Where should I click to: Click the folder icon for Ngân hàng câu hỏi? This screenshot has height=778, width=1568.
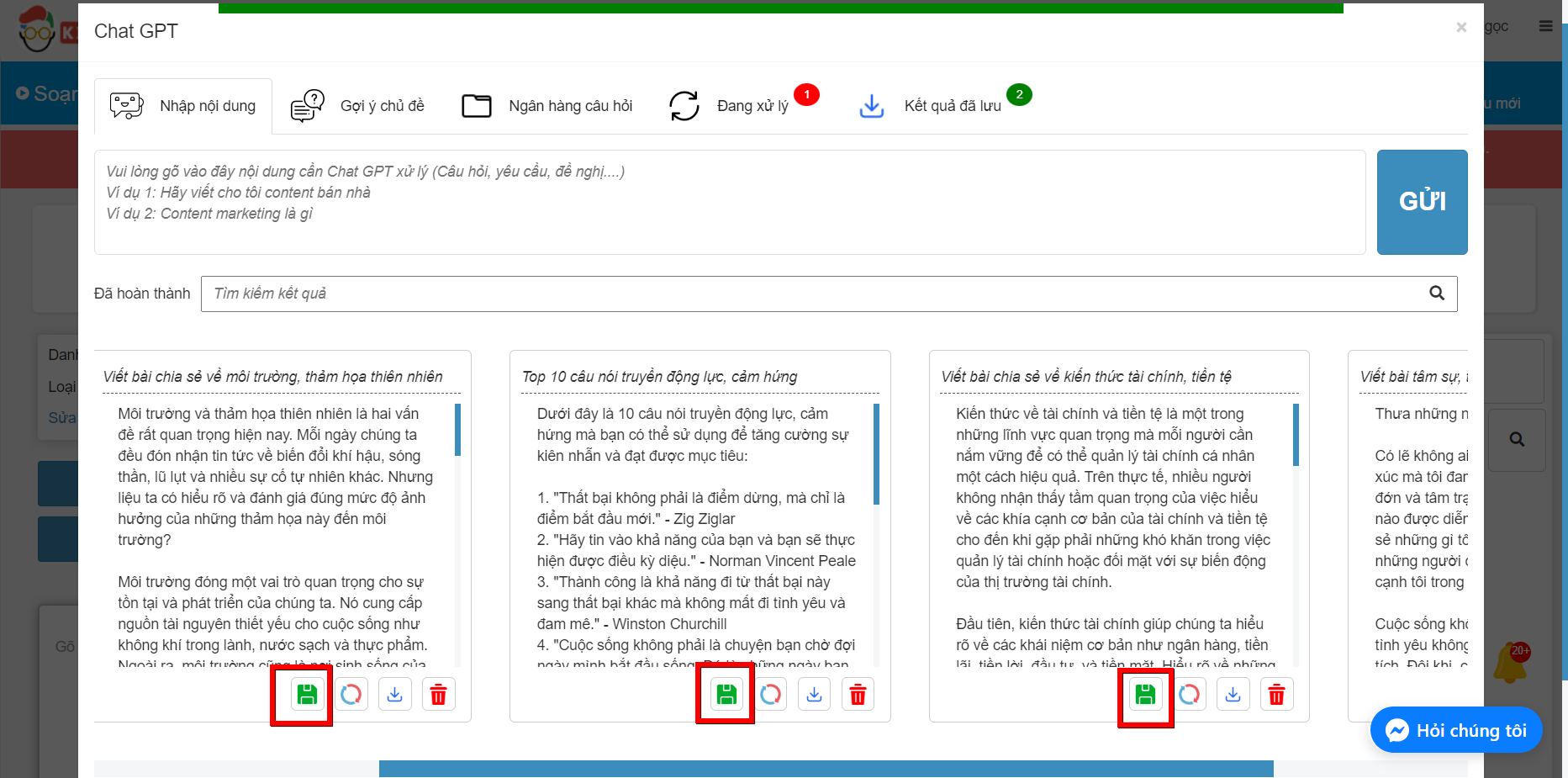[477, 106]
